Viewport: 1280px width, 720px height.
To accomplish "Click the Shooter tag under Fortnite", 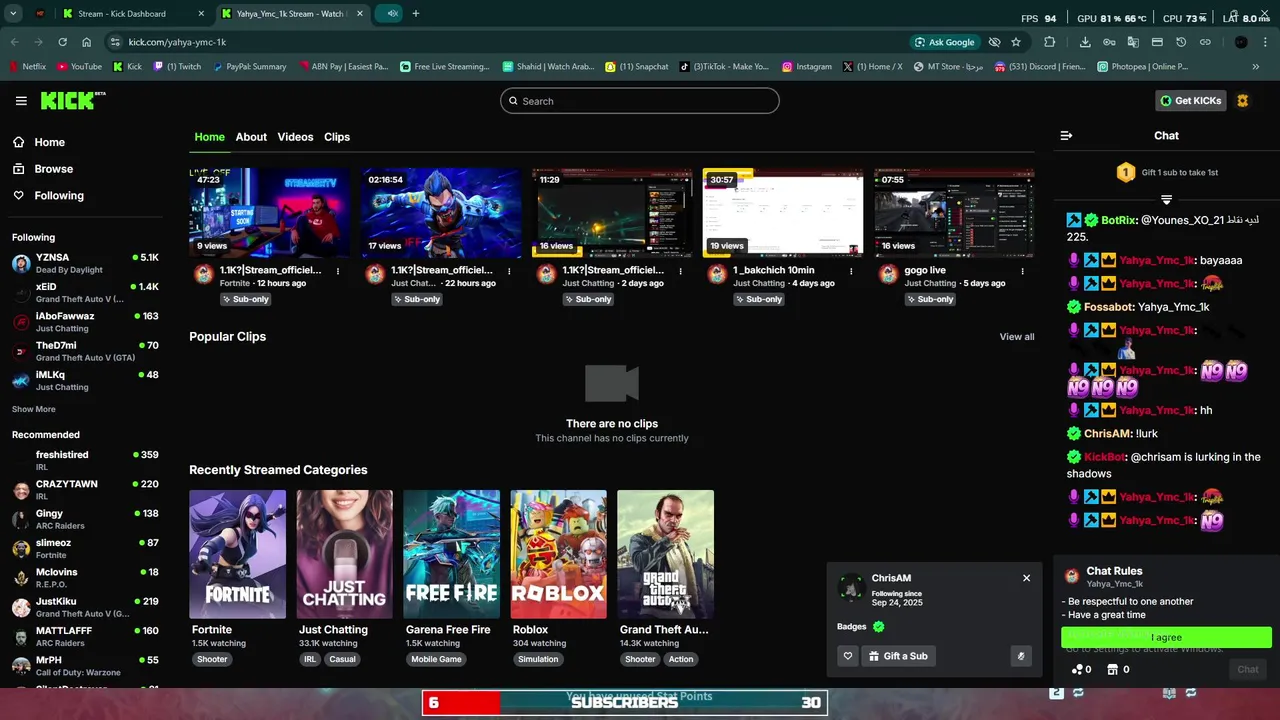I will [x=212, y=660].
